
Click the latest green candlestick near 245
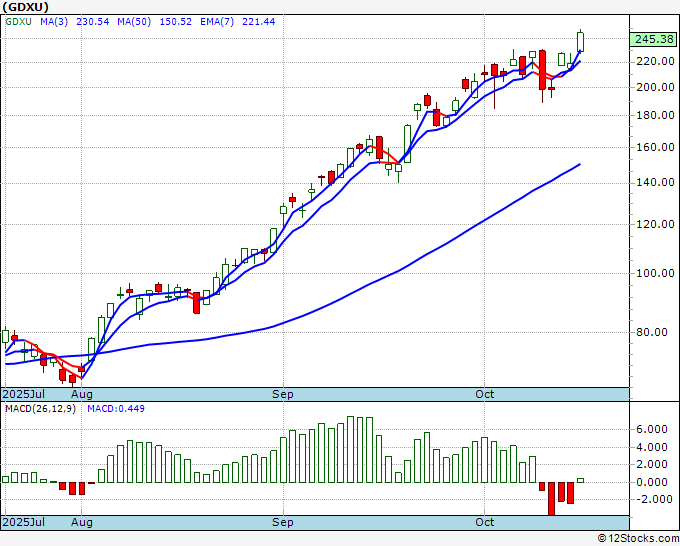click(580, 42)
